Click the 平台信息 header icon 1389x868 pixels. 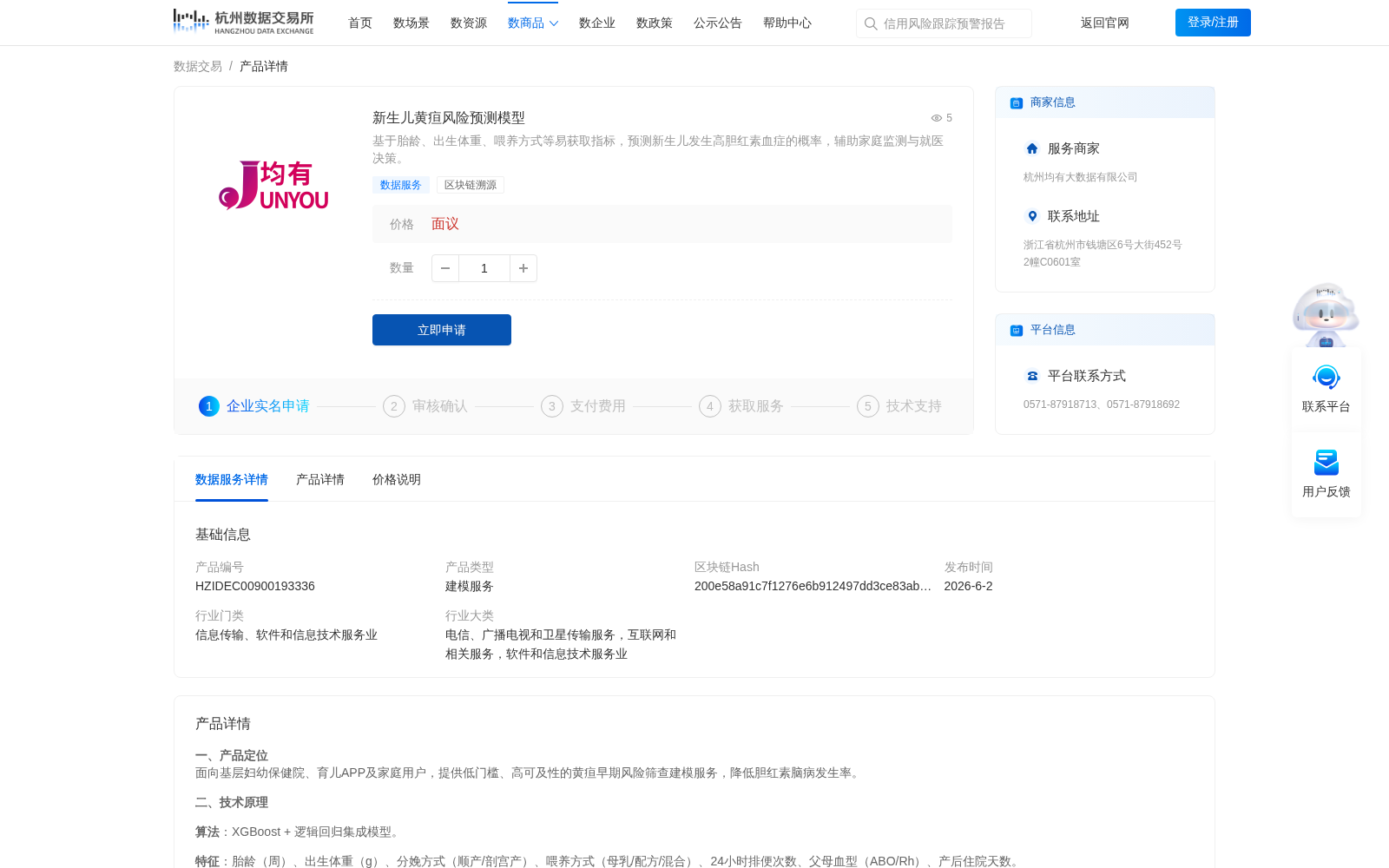point(1017,330)
